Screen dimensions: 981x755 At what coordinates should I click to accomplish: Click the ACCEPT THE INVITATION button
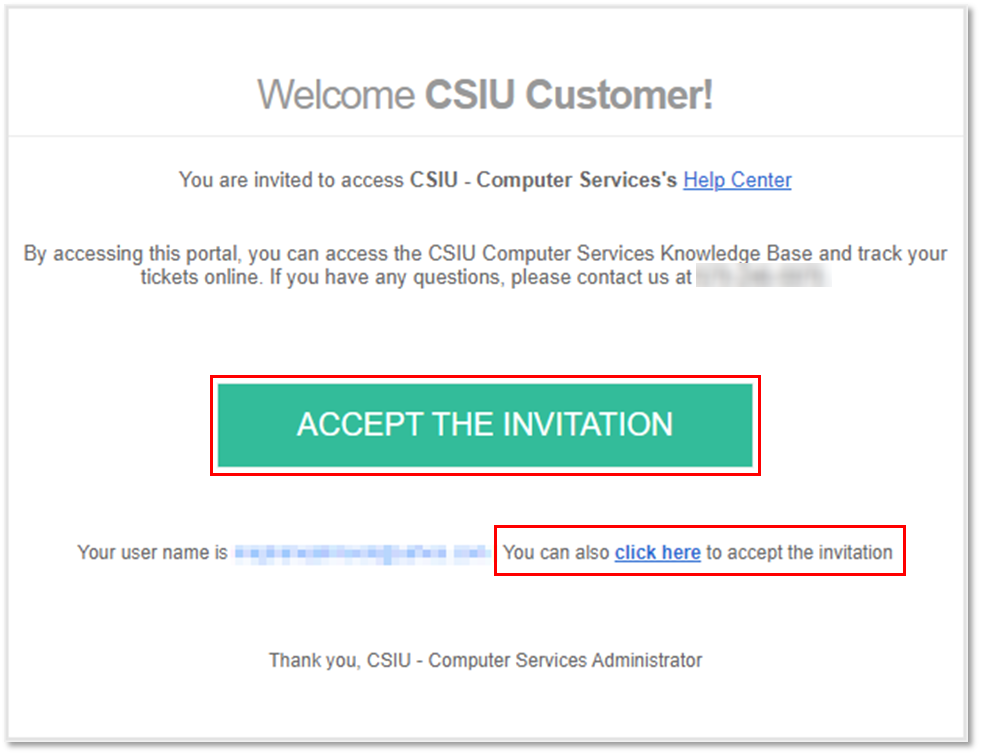coord(485,425)
